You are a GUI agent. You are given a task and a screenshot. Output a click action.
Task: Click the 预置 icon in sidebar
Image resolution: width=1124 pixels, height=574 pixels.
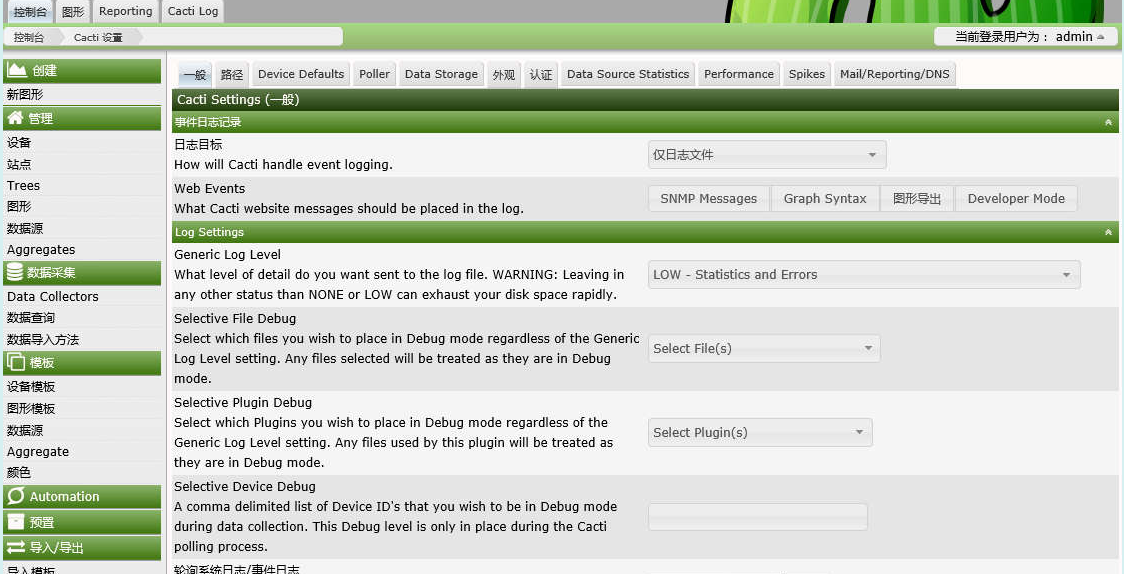[x=16, y=522]
